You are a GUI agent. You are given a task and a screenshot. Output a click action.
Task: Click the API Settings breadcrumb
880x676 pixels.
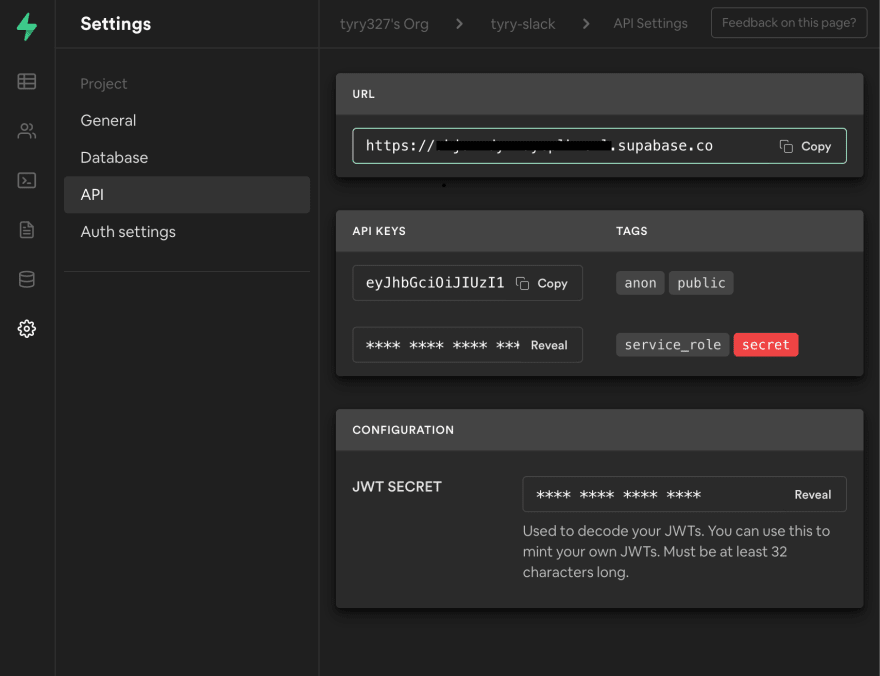(650, 24)
